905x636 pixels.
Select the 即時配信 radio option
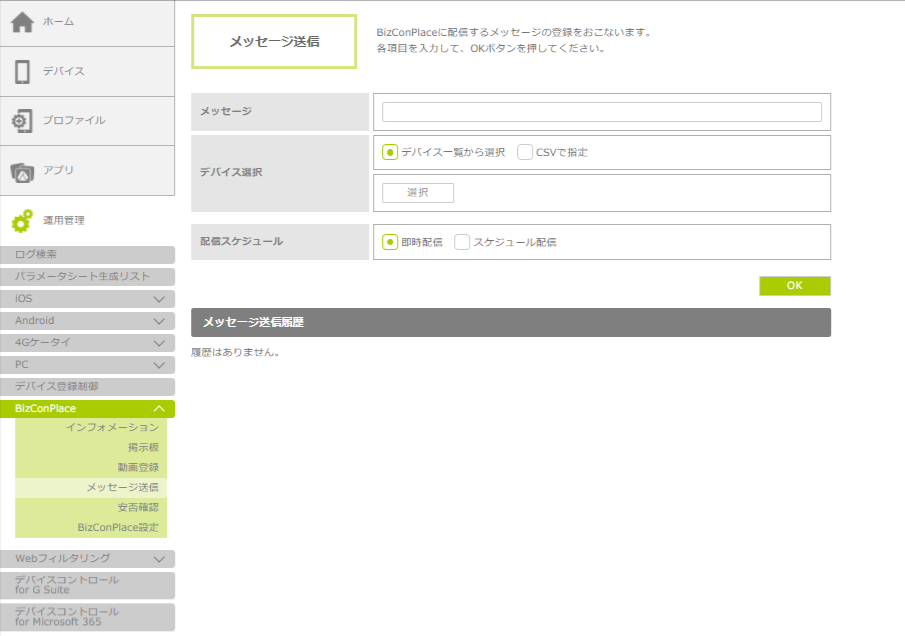click(390, 242)
